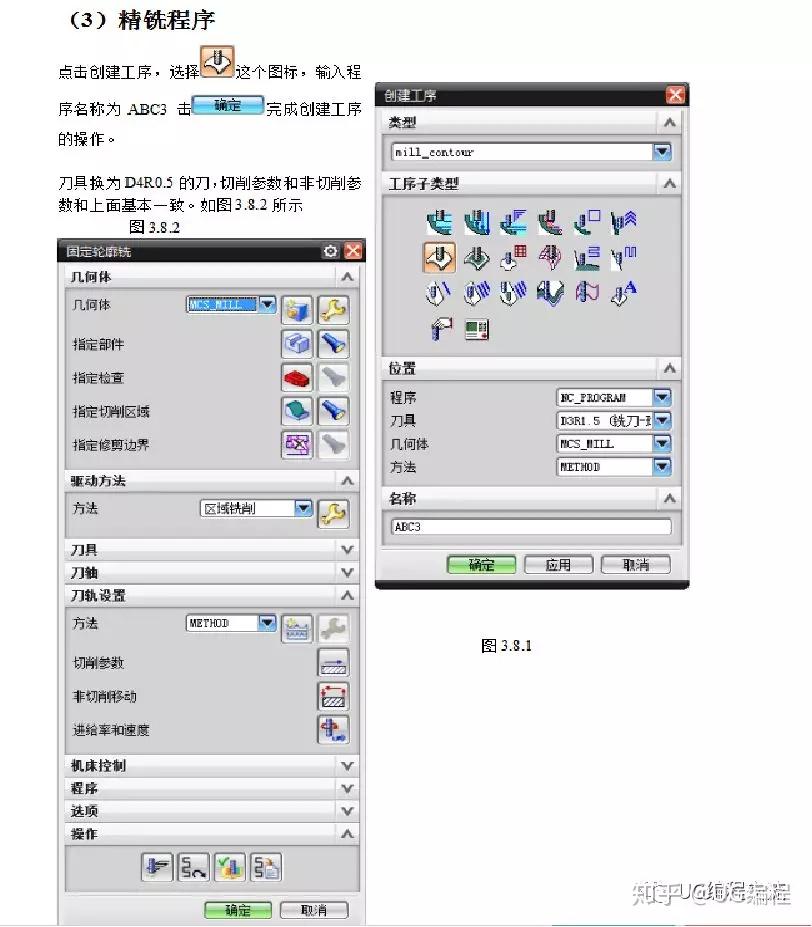Edit drive method with wrench beside 区域铣削
812x927 pixels.
[x=334, y=514]
